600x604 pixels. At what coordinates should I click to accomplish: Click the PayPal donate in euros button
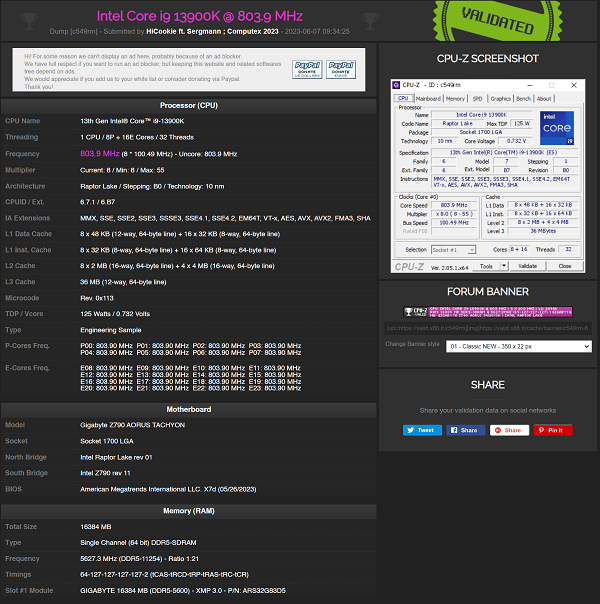[x=340, y=70]
